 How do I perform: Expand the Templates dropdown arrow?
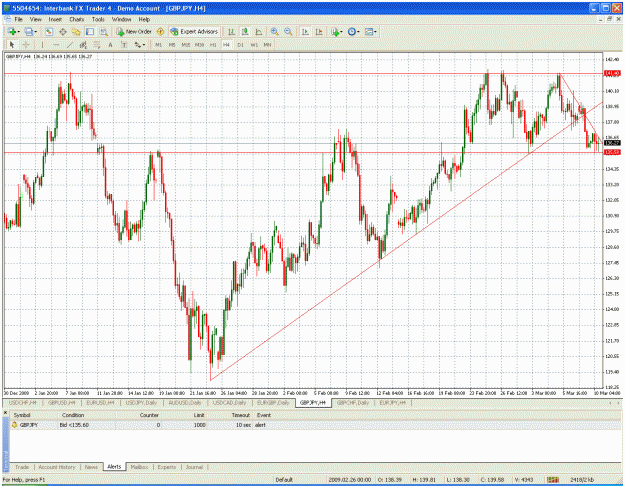click(x=375, y=32)
